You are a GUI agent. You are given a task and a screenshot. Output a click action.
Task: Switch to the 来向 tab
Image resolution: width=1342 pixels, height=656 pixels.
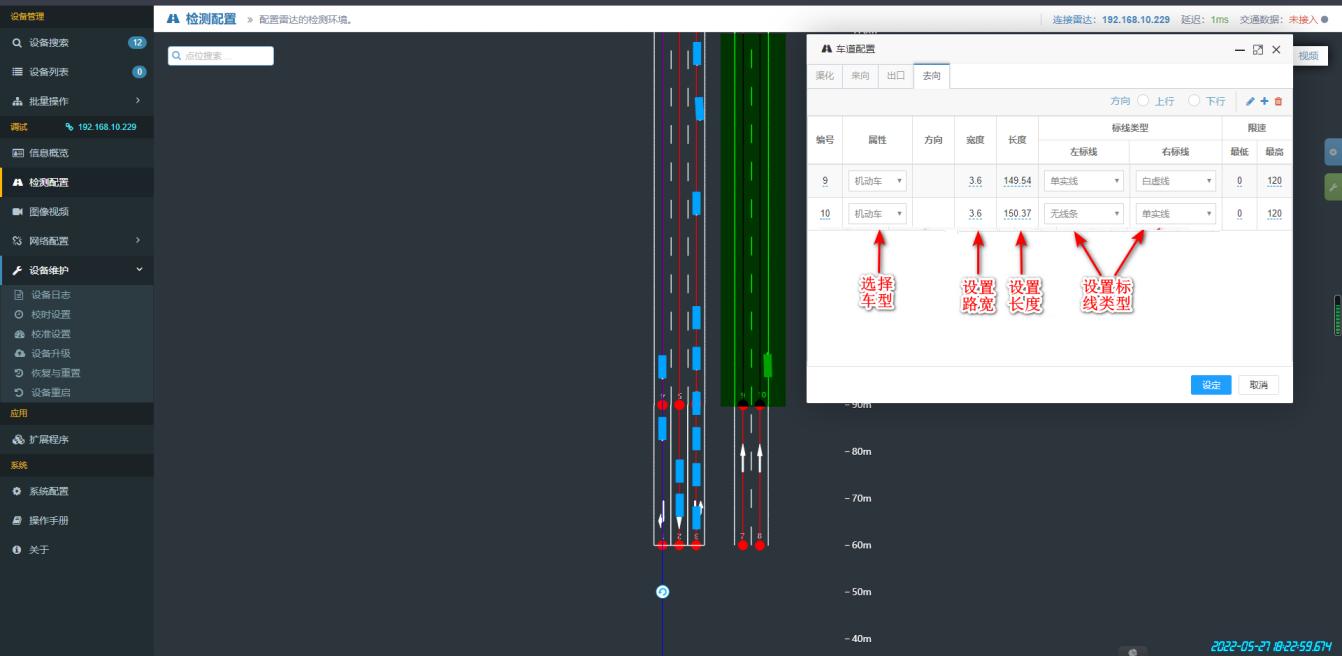coord(860,76)
